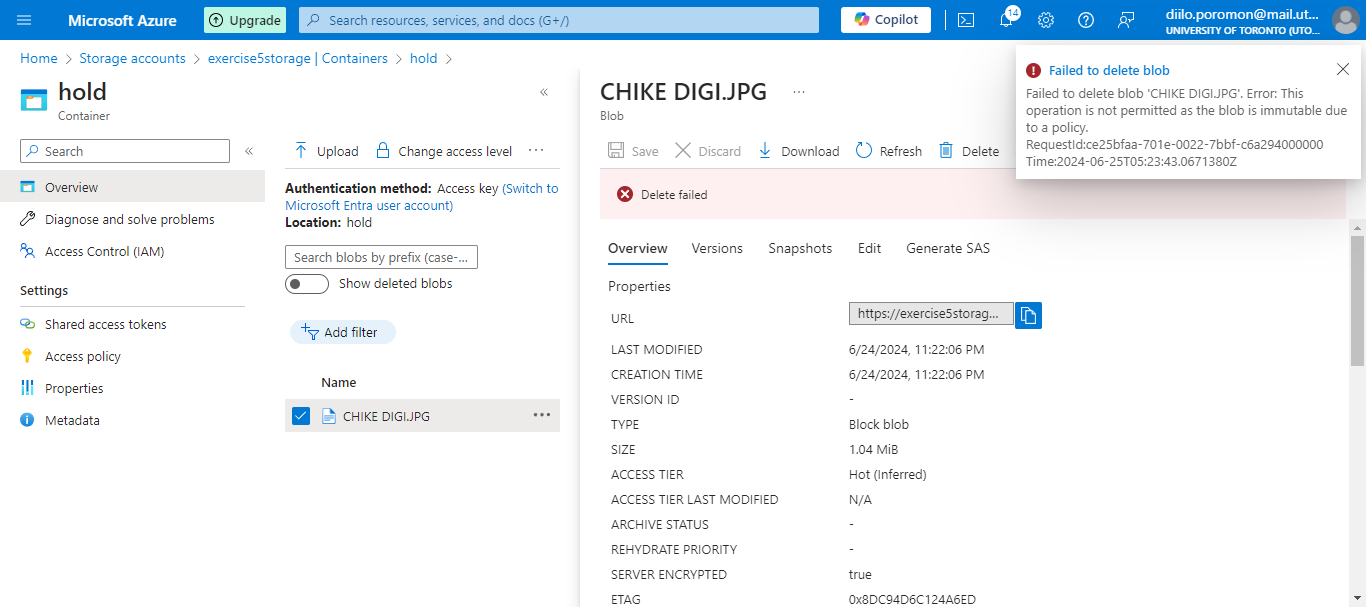
Task: Open the Azure portal hamburger menu
Action: coord(24,20)
